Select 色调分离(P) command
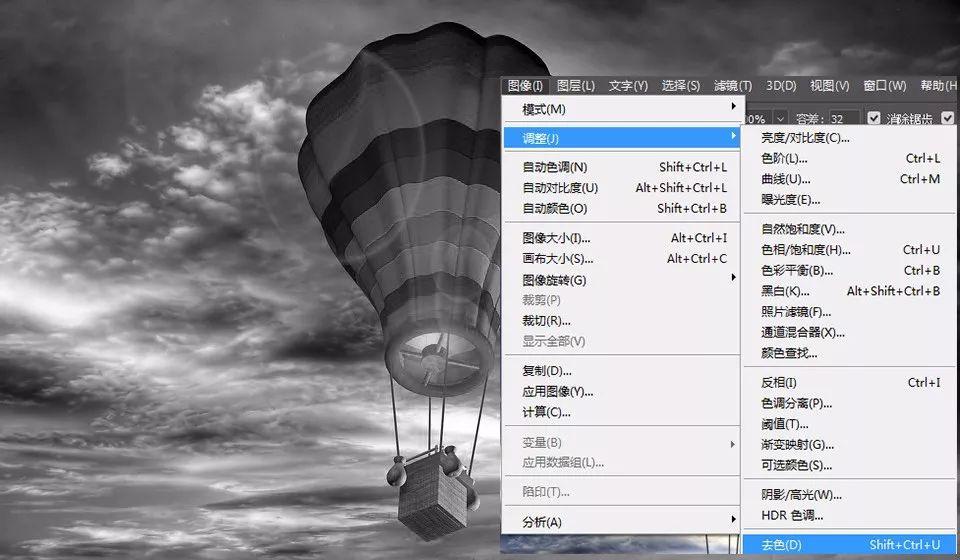 tap(850, 403)
